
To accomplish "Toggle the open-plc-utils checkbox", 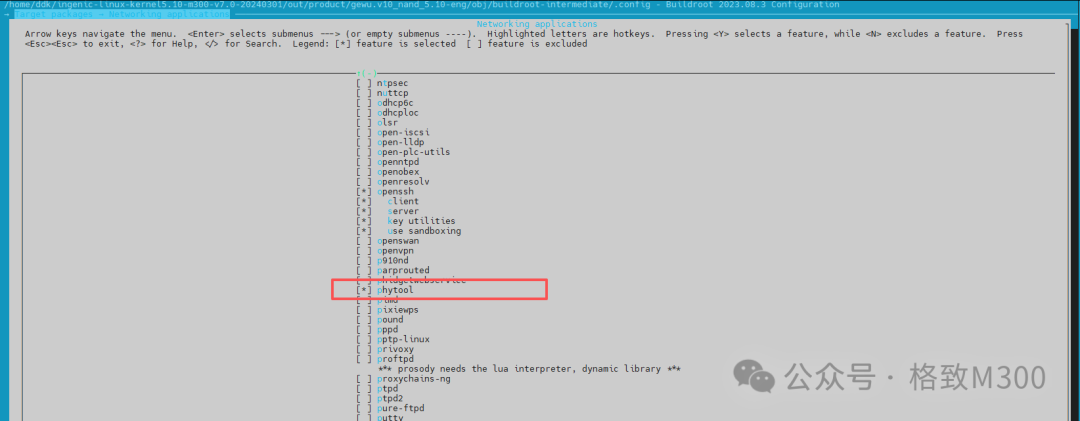I will click(364, 152).
